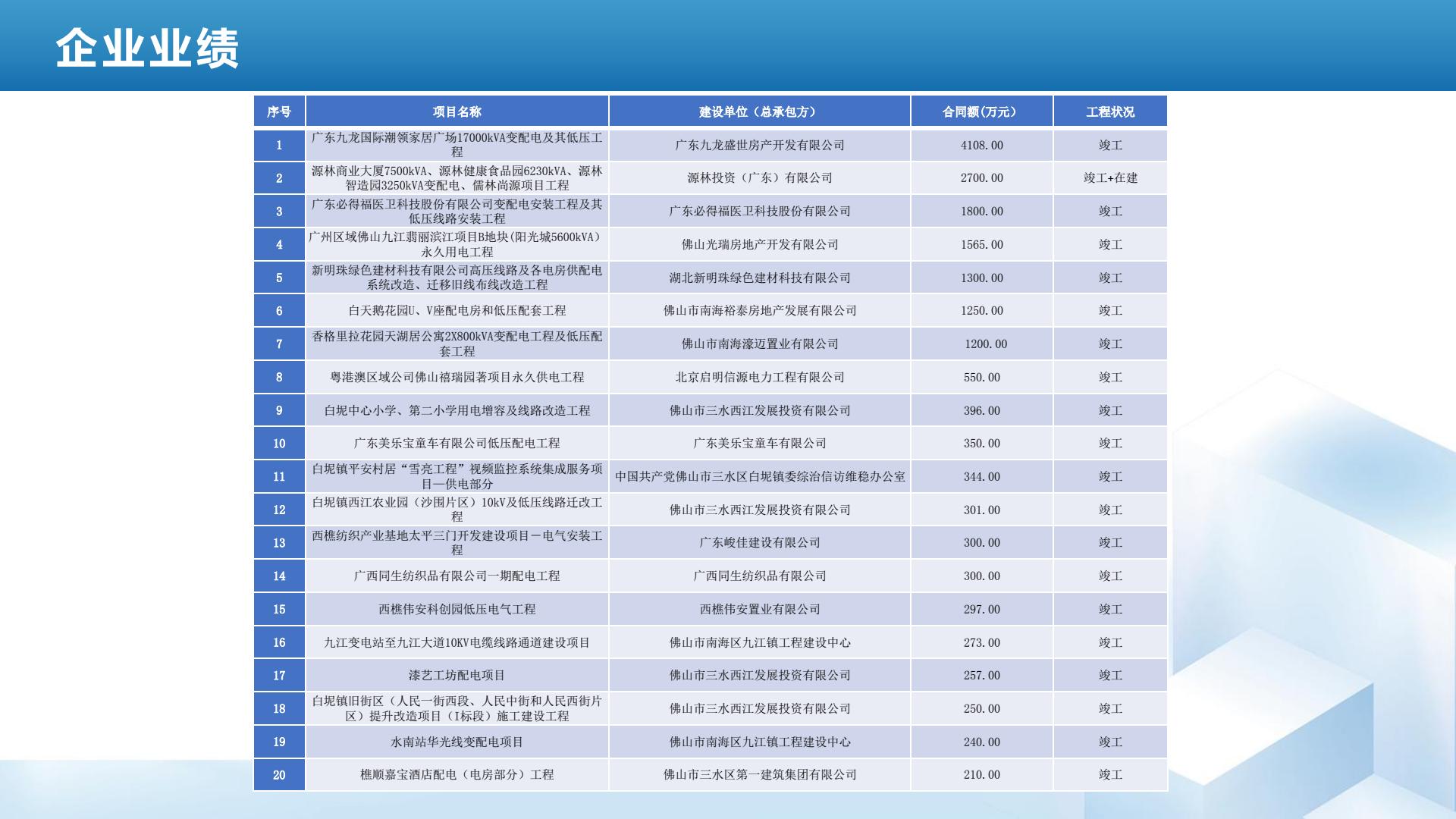Select "中国共产党佛山市三水区白坭镇委综治信访维稳办公室"
Image resolution: width=1456 pixels, height=819 pixels.
[x=760, y=476]
